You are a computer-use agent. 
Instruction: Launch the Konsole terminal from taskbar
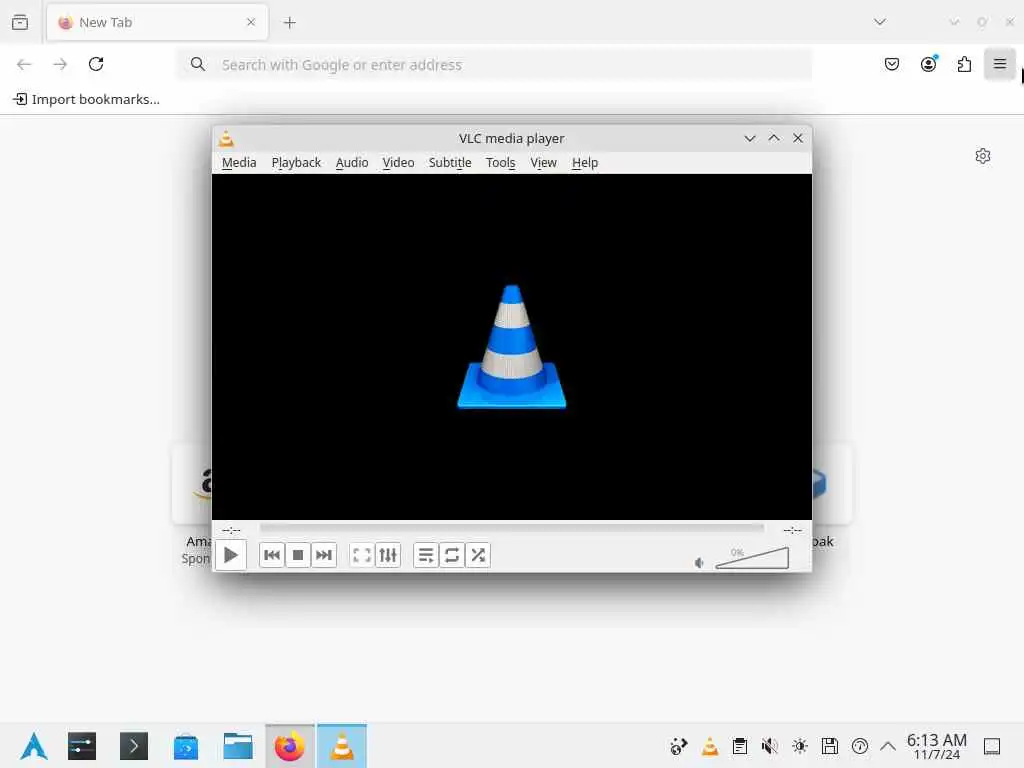pos(134,746)
